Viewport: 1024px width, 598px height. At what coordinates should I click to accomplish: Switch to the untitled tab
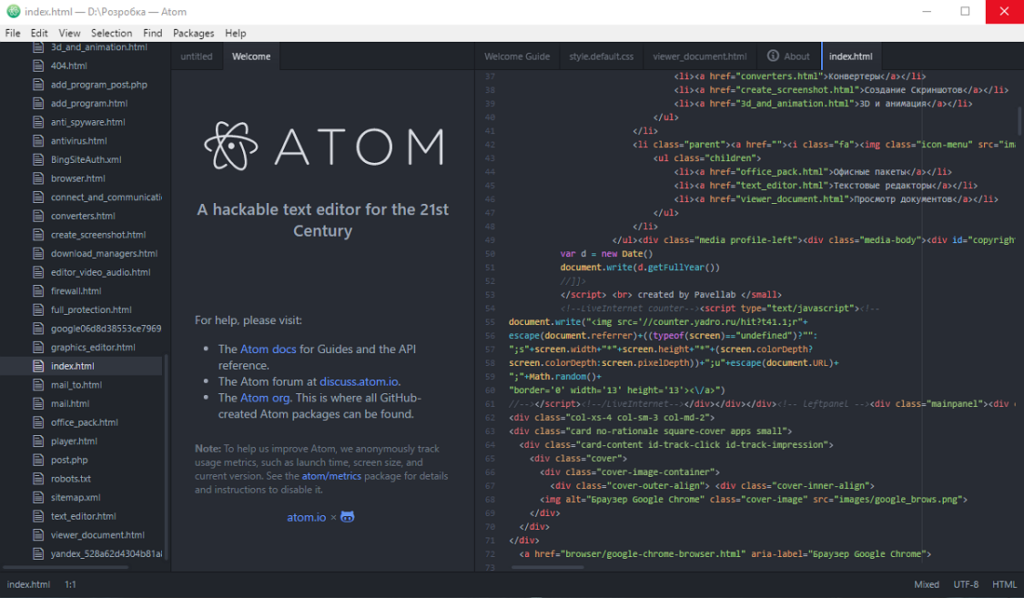click(196, 57)
